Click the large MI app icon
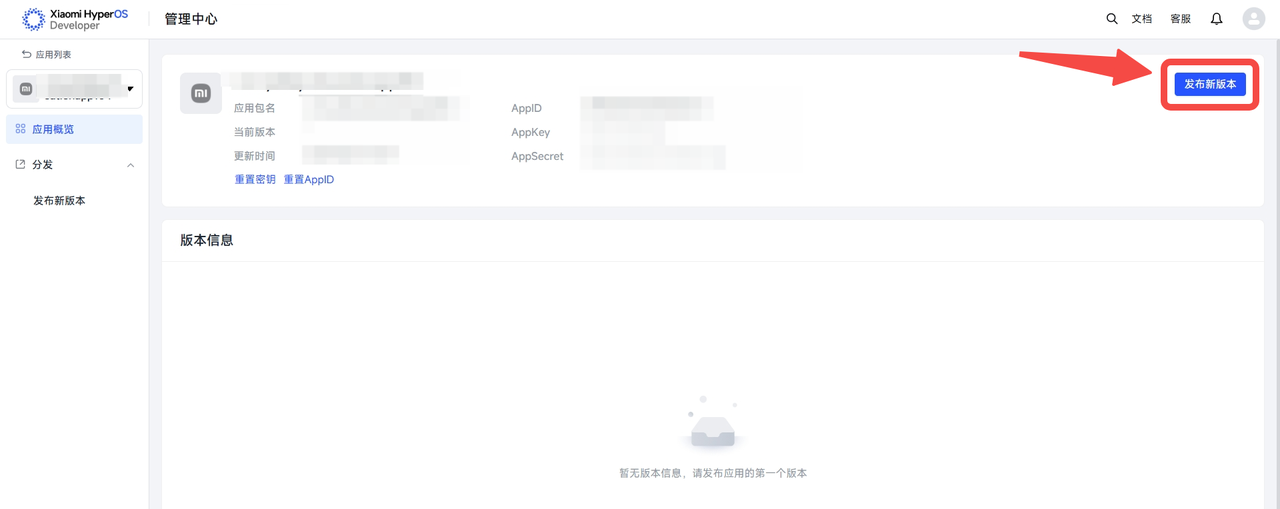Image resolution: width=1280 pixels, height=509 pixels. pos(201,93)
